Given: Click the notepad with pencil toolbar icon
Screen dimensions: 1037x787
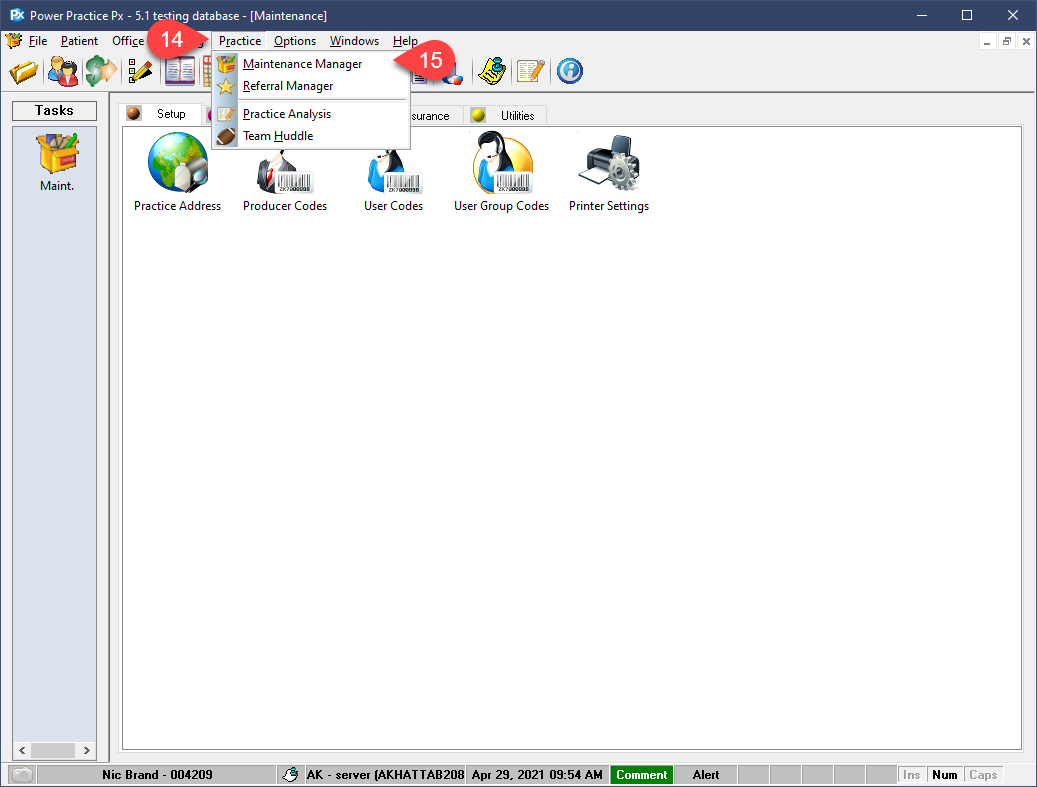Looking at the screenshot, I should point(530,71).
